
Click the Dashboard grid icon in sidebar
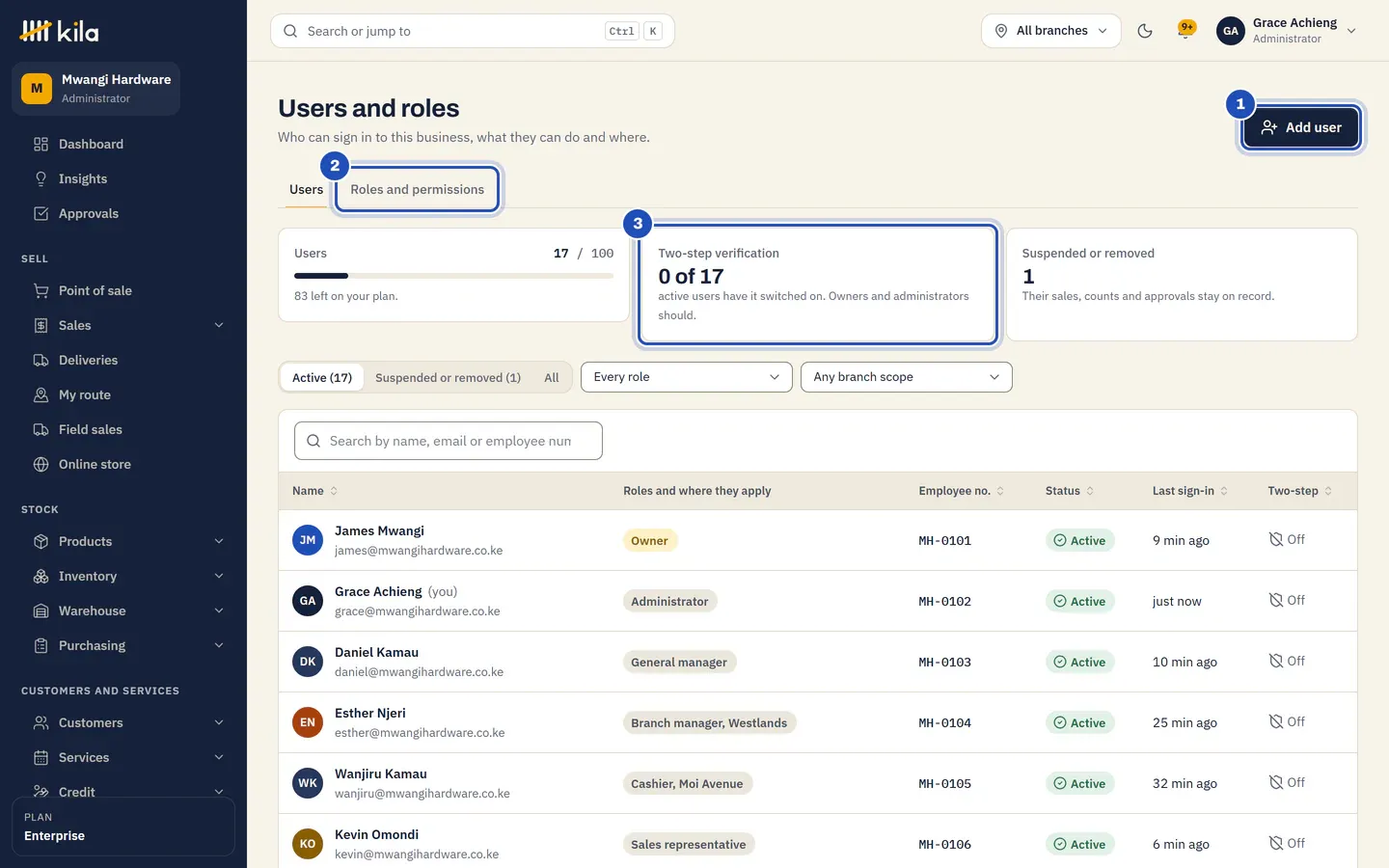click(x=41, y=145)
